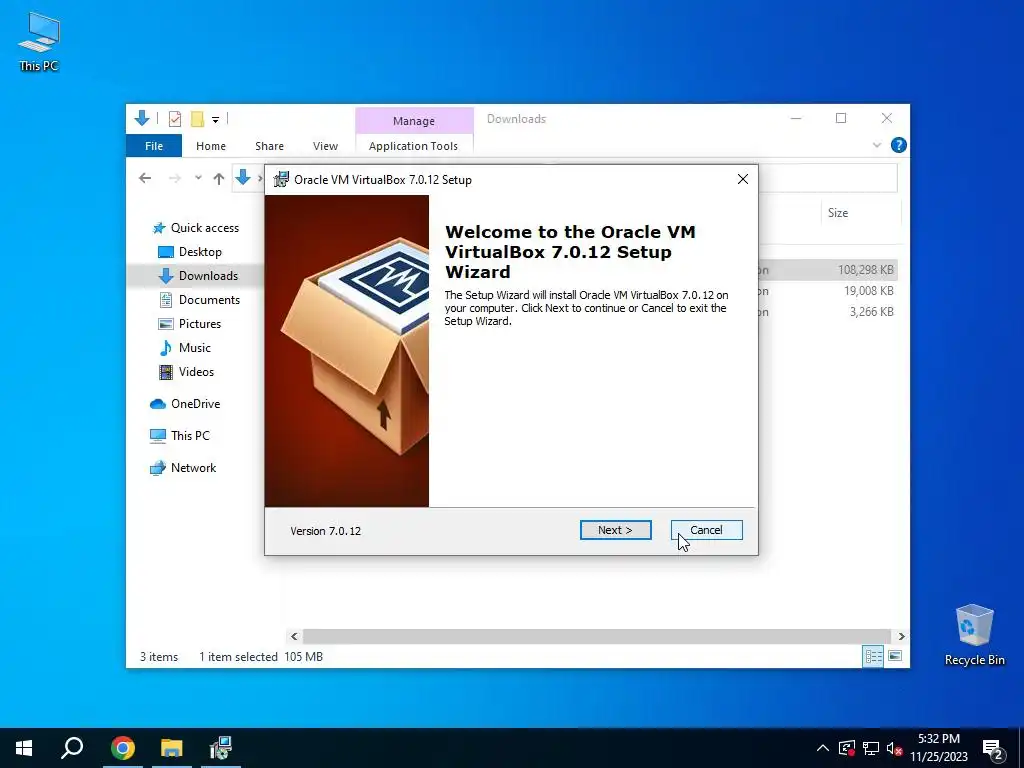This screenshot has width=1024, height=768.
Task: Open Explorer Help icon
Action: (x=899, y=145)
